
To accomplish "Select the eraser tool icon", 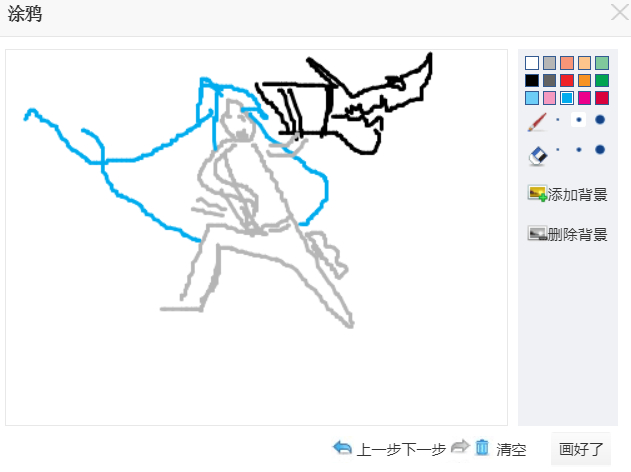I will click(x=538, y=156).
